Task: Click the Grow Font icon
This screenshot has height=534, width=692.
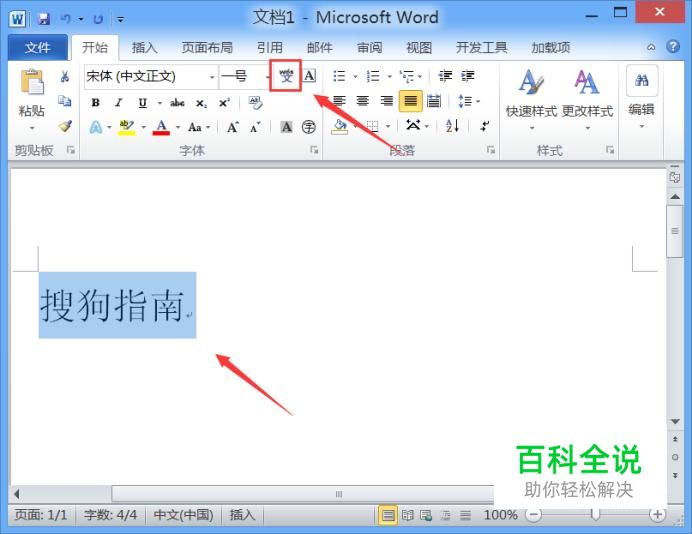Action: pyautogui.click(x=233, y=128)
